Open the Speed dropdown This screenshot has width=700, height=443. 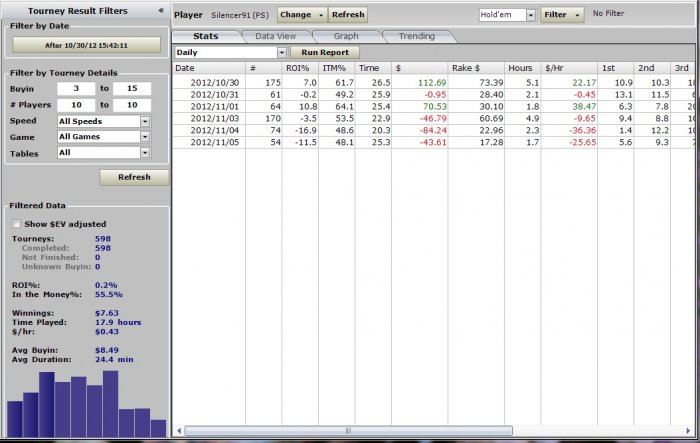click(x=145, y=121)
